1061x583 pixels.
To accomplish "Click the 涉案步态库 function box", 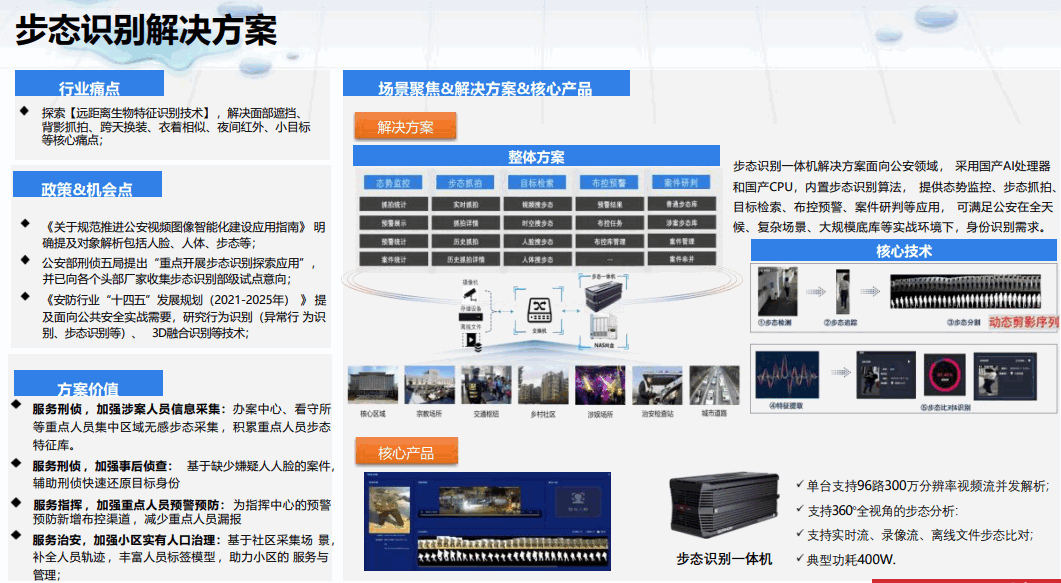I will [x=682, y=222].
